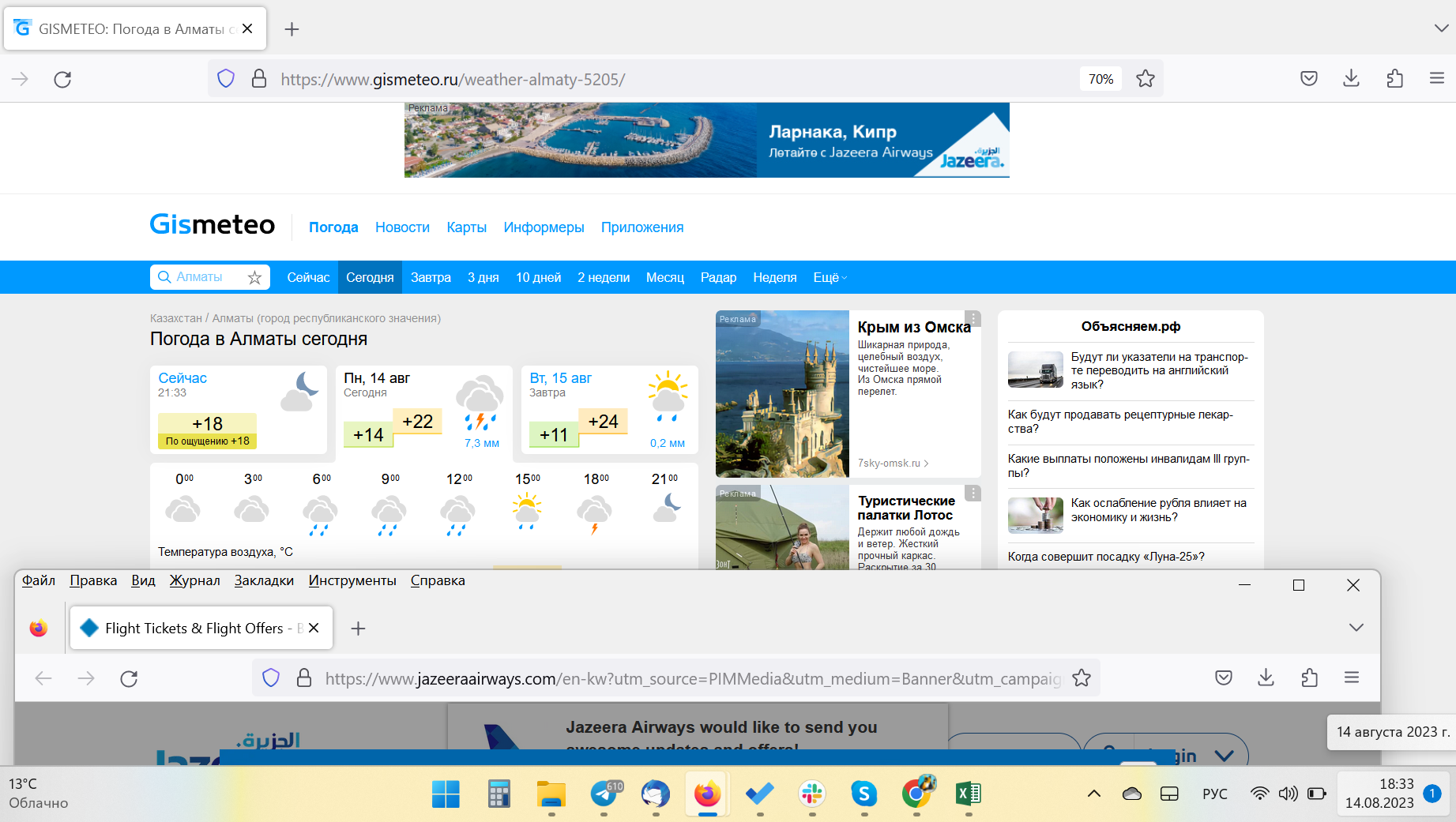The height and width of the screenshot is (822, 1456).
Task: Open Downloads panel in top browser
Action: pyautogui.click(x=1351, y=79)
